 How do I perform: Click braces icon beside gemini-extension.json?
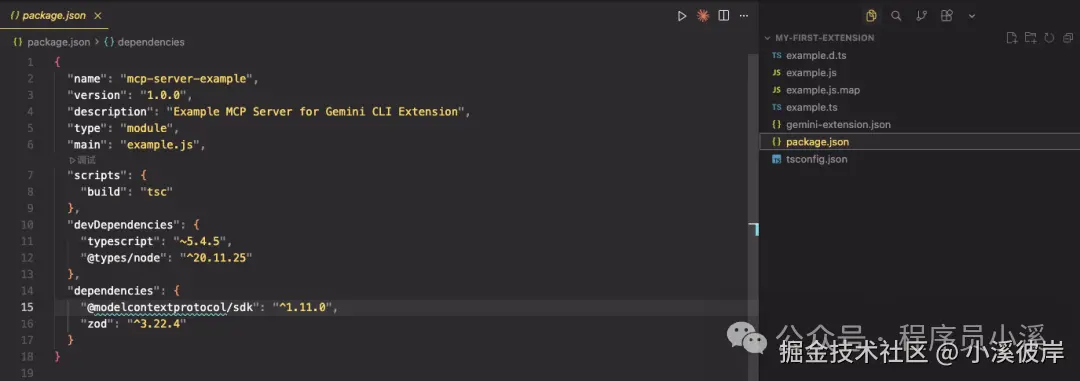click(x=776, y=125)
